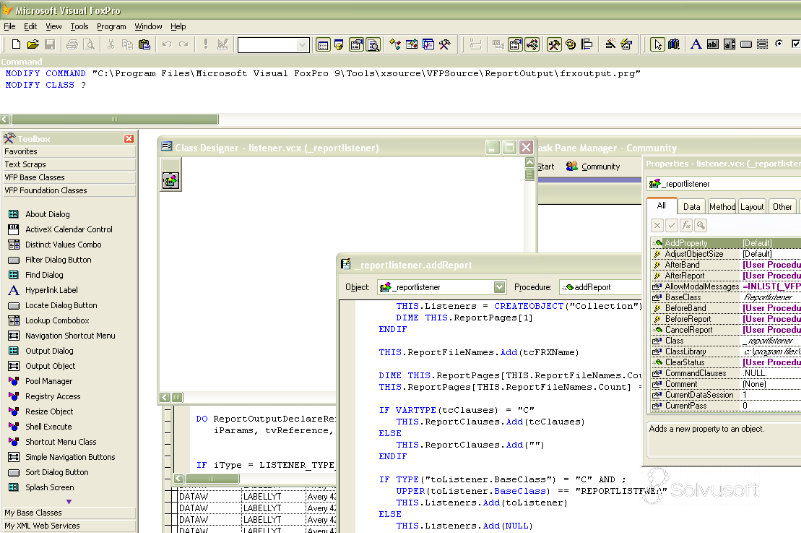The image size is (801, 533).
Task: Switch to the Other tab in Properties
Action: [782, 206]
